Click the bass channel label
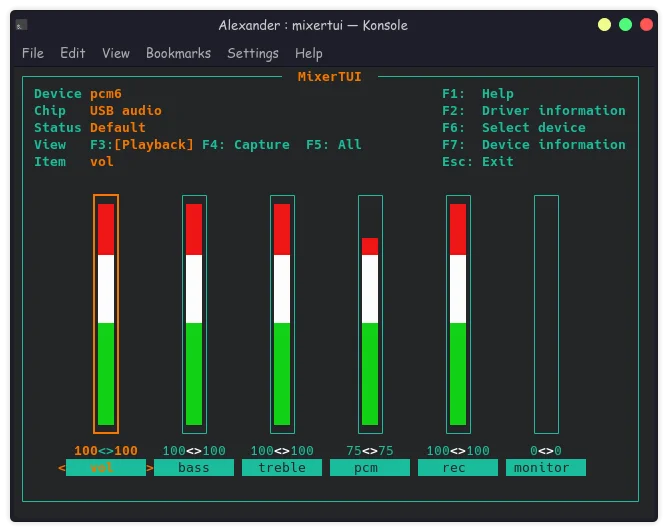668x532 pixels. [x=194, y=467]
